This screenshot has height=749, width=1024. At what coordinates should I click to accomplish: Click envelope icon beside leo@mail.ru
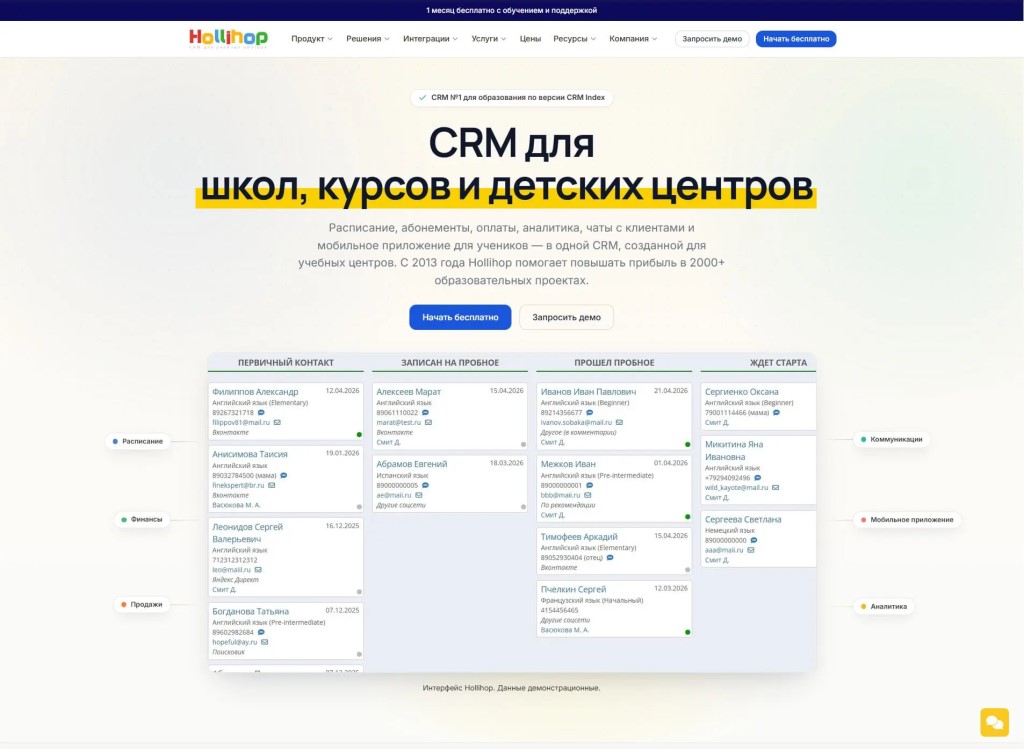258,570
